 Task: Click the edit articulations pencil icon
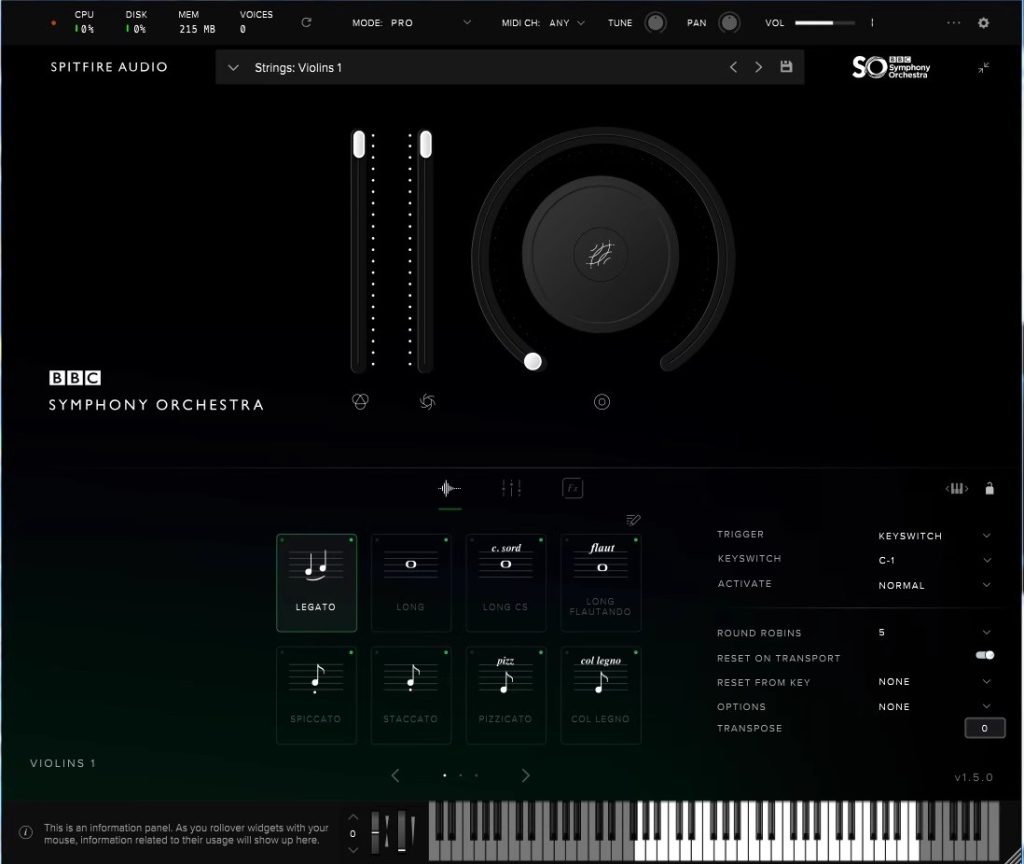pos(632,519)
